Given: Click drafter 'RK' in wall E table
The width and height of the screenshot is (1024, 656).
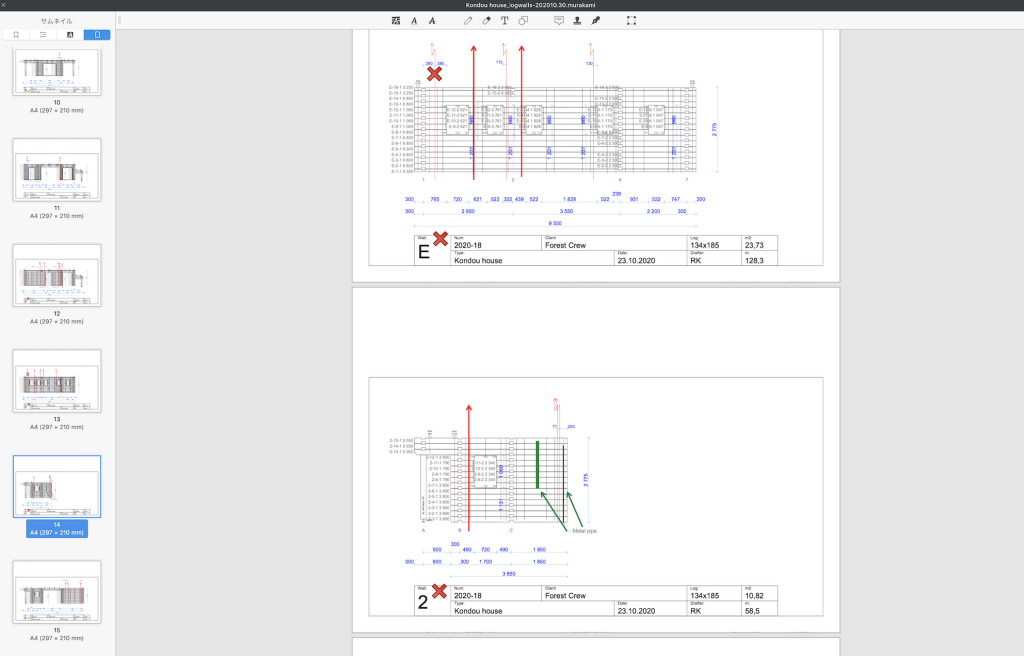Looking at the screenshot, I should click(696, 261).
